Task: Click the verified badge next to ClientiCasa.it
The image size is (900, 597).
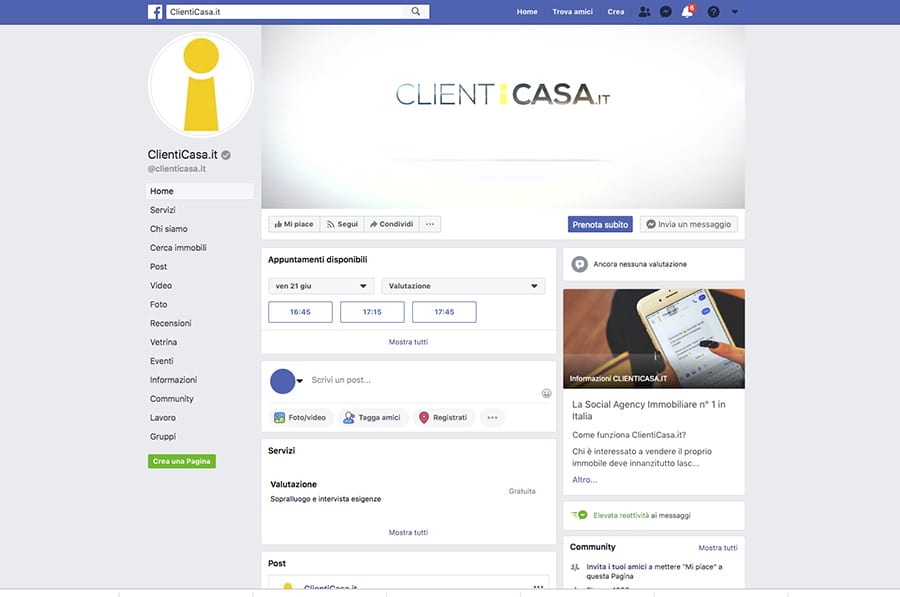Action: (x=226, y=155)
